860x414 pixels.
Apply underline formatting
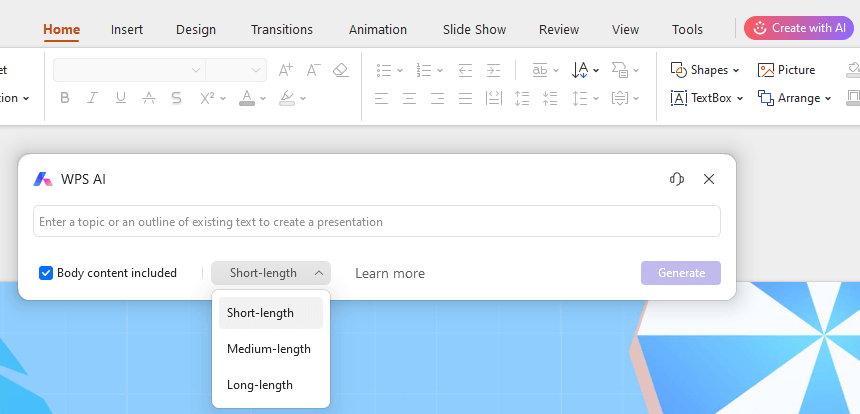tap(121, 98)
